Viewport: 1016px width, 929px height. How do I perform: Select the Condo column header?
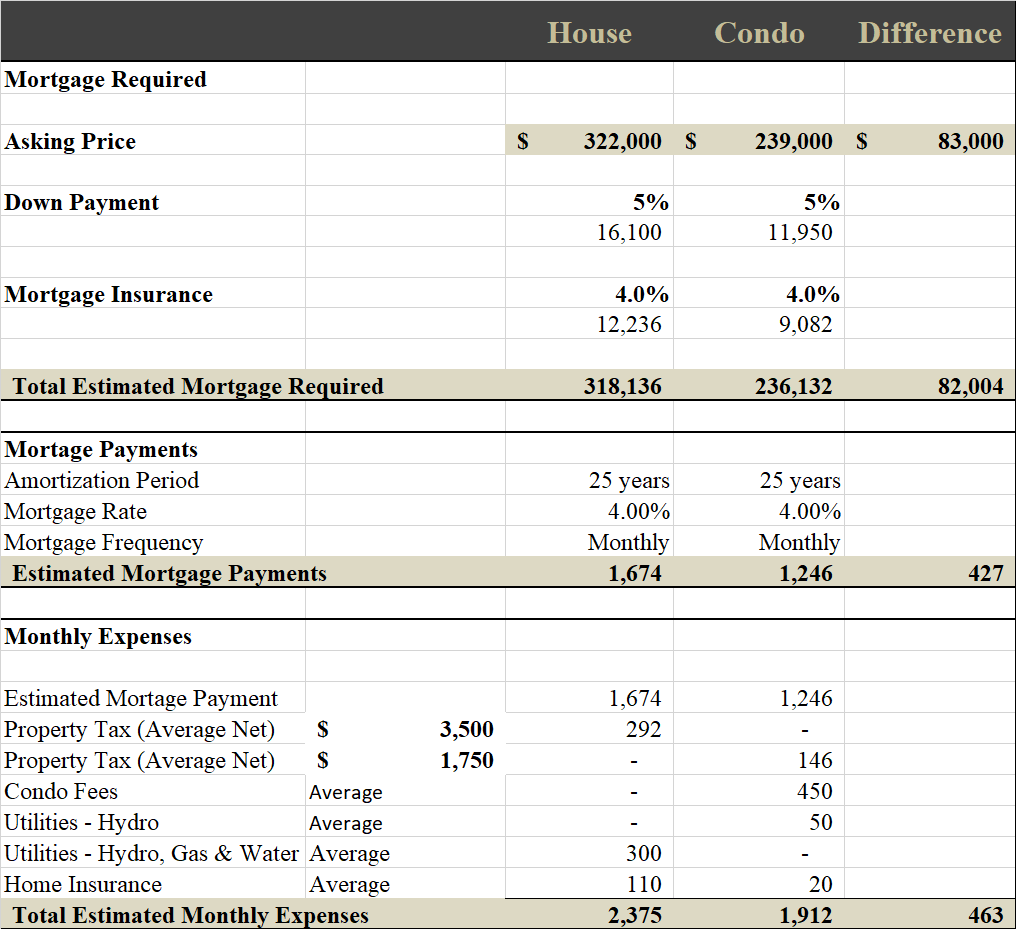pyautogui.click(x=759, y=33)
